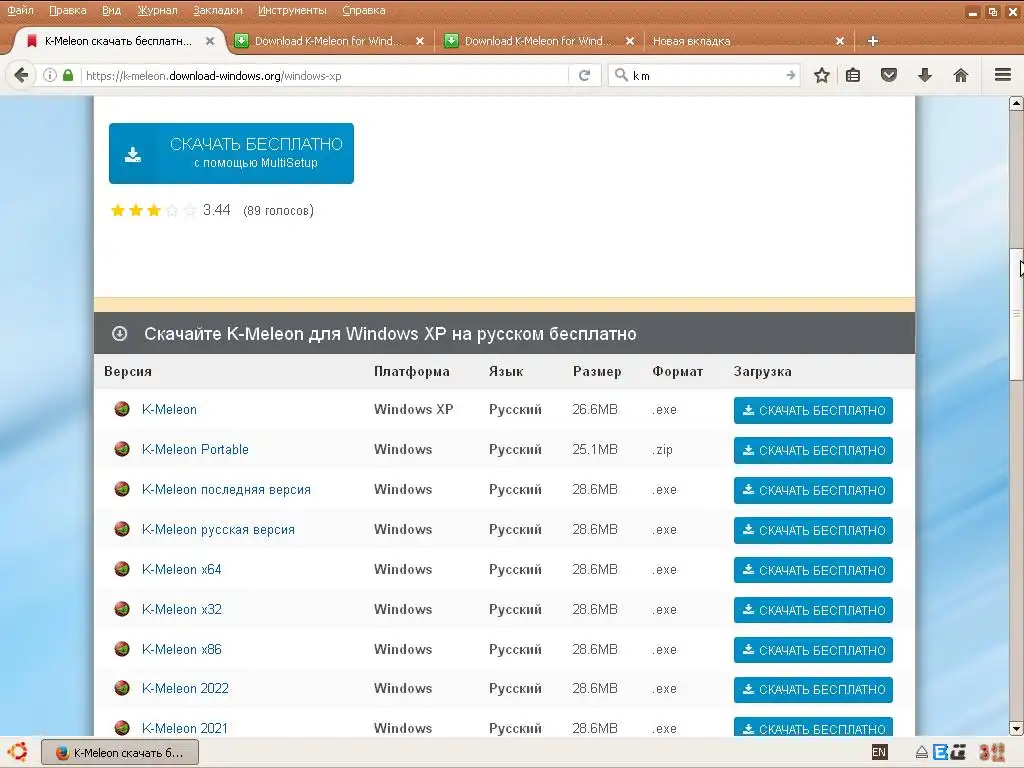
Task: Bookmark this page with the star icon
Action: [x=822, y=75]
